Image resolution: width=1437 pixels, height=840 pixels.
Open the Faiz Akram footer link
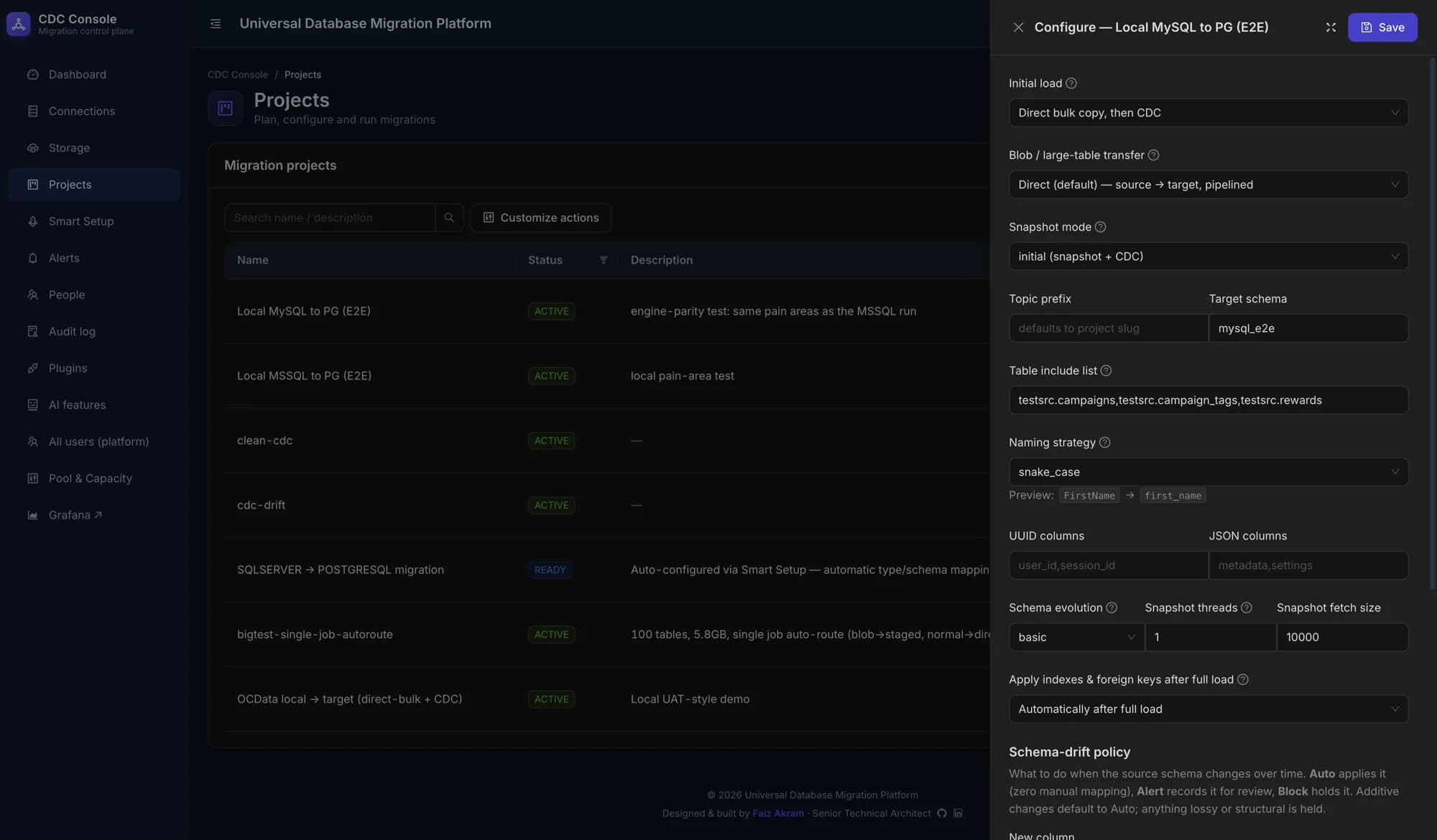[777, 813]
